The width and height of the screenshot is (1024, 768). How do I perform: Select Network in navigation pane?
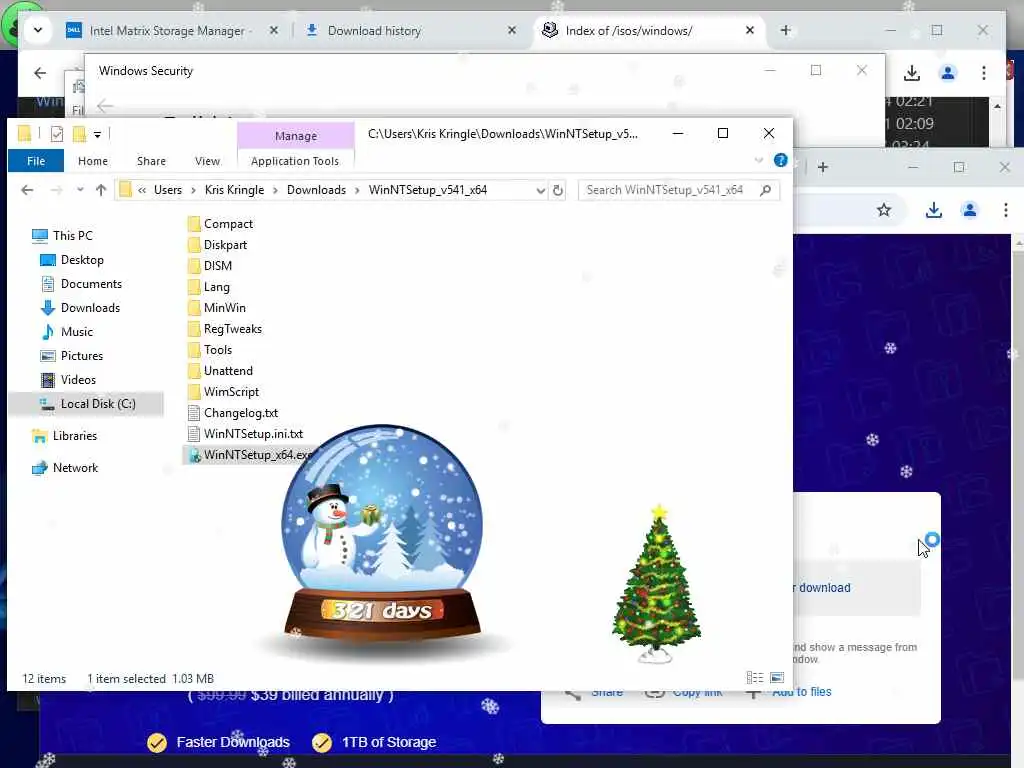click(x=65, y=468)
